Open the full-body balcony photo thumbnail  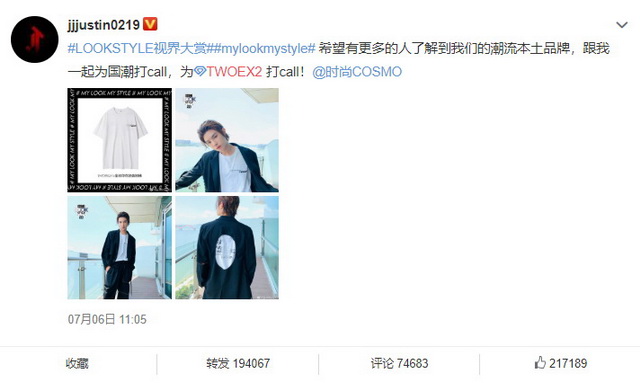pyautogui.click(x=120, y=247)
